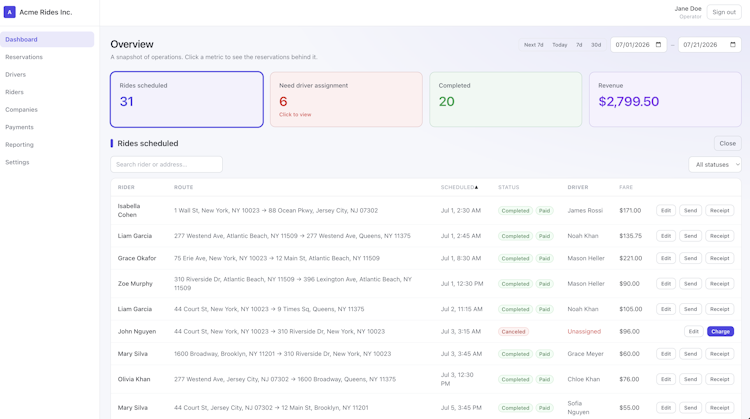Click Olivia Khan's Completed status badge
This screenshot has height=419, width=750.
pos(515,379)
